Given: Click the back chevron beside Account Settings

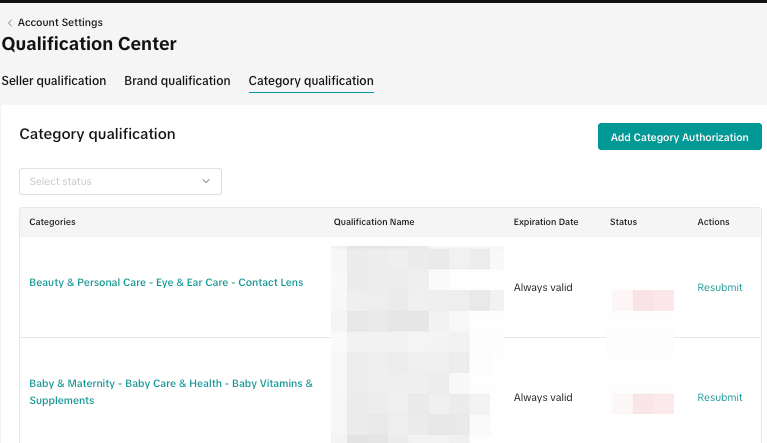Looking at the screenshot, I should [10, 23].
